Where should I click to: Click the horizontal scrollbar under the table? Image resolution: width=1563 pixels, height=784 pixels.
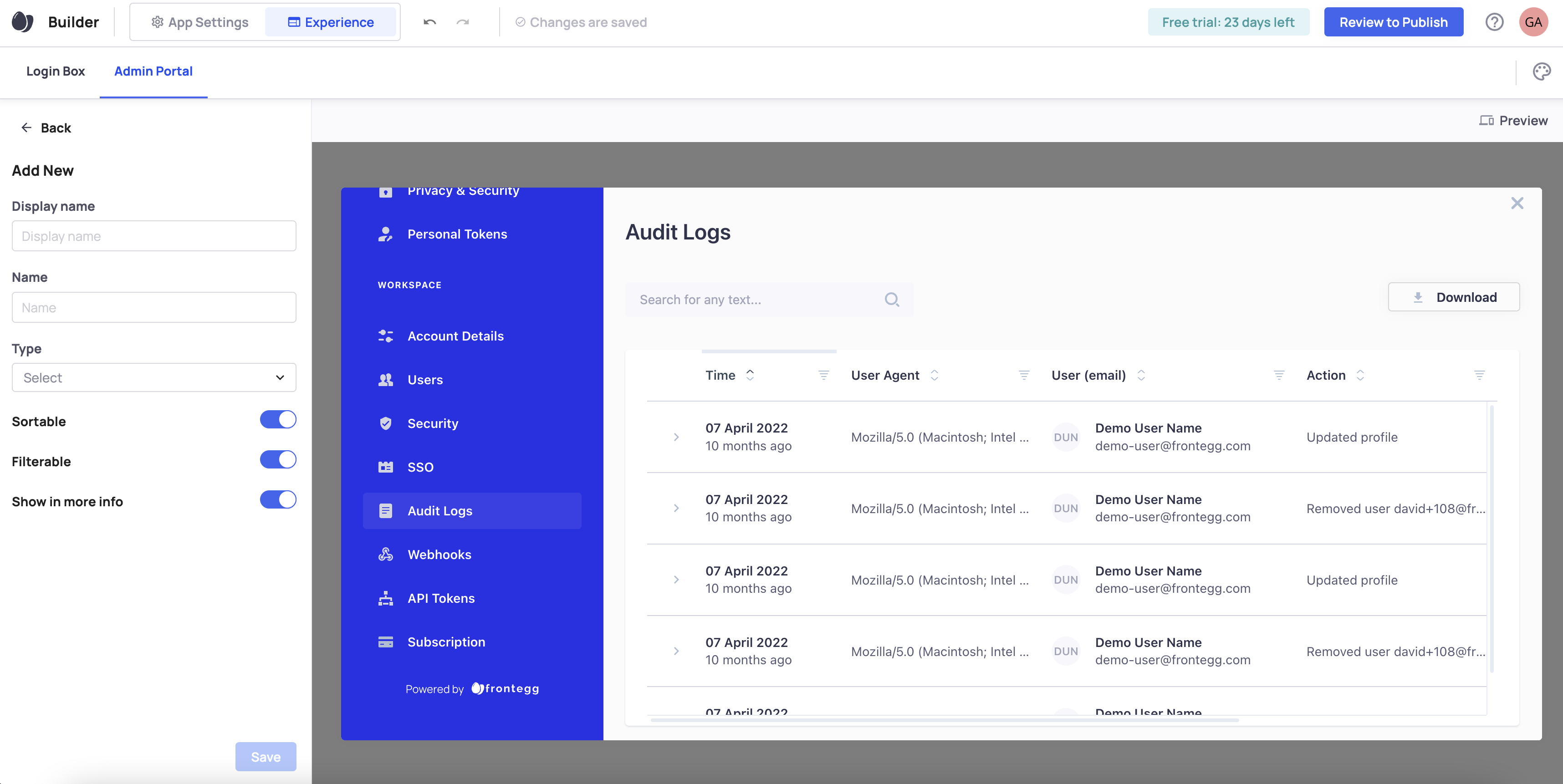click(944, 720)
